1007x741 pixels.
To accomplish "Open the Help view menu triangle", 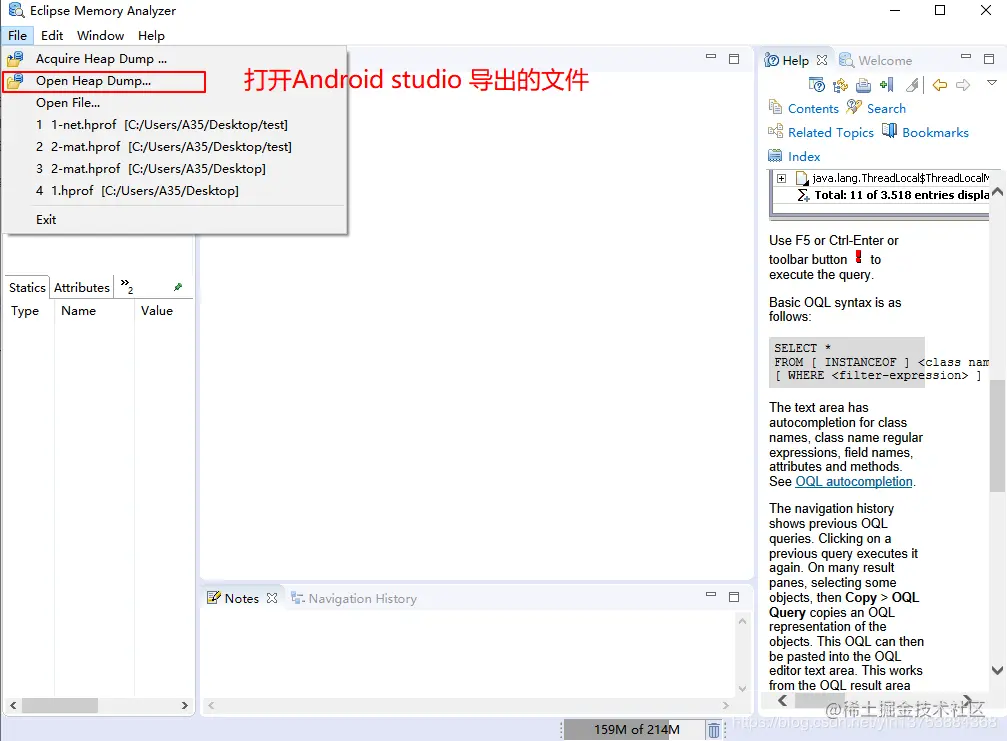I will point(992,82).
